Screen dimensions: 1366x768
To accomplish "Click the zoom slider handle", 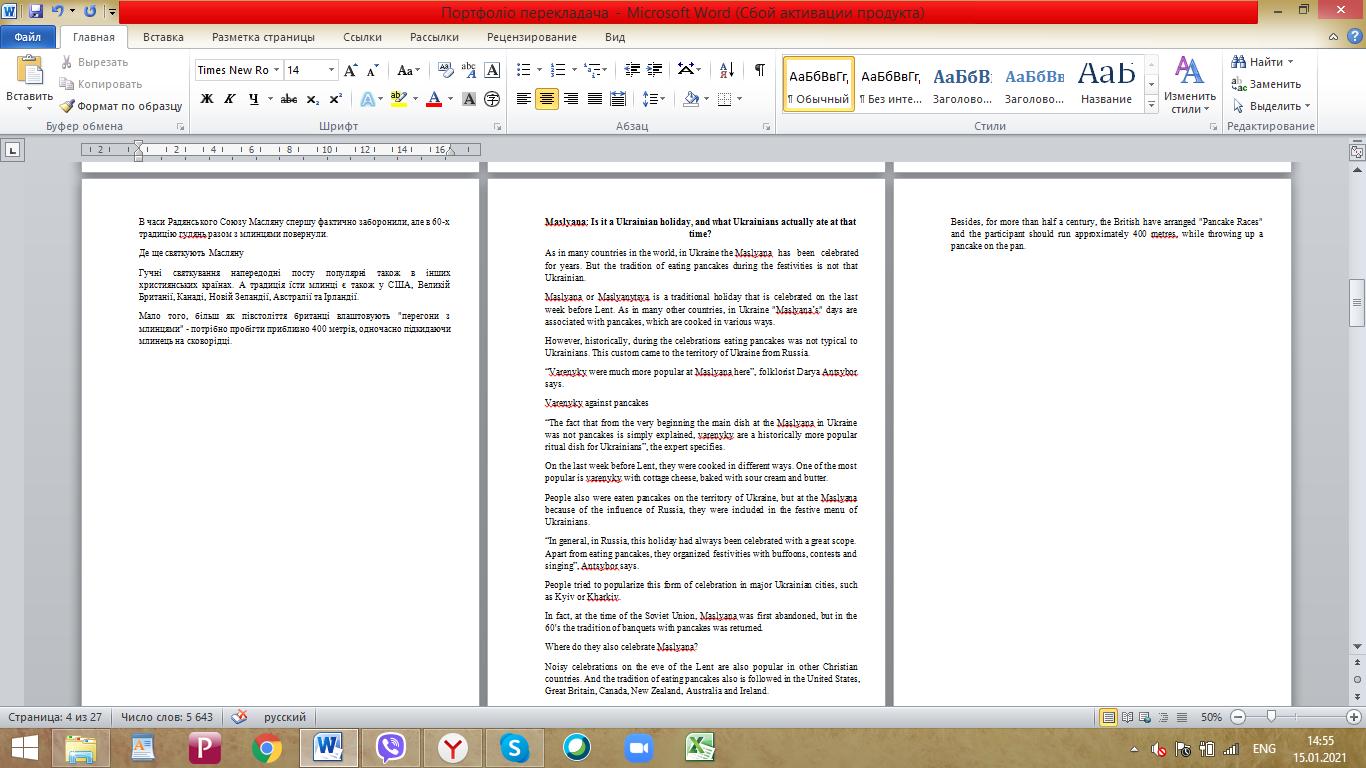I will [1270, 717].
